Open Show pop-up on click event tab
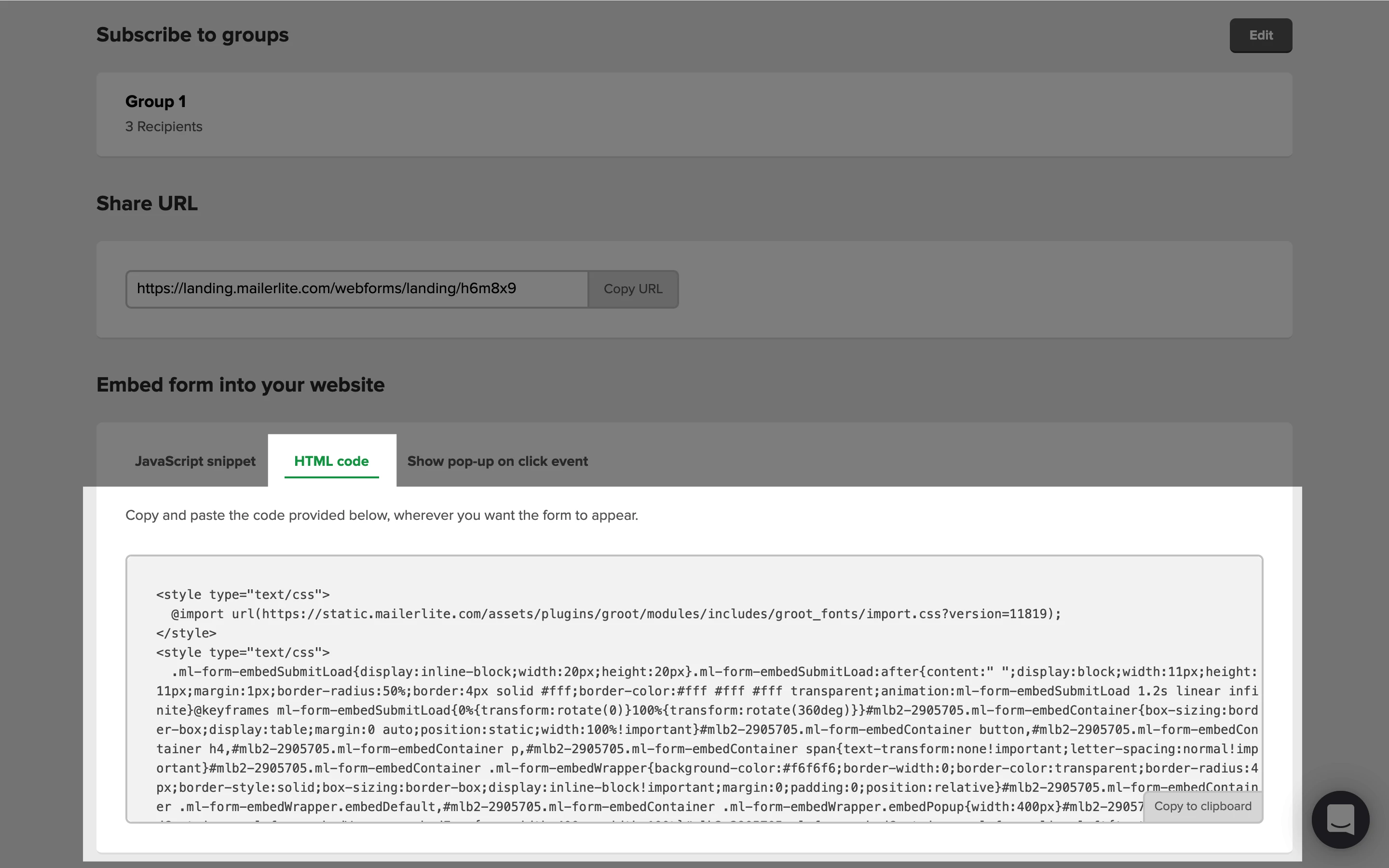This screenshot has height=868, width=1389. tap(497, 461)
